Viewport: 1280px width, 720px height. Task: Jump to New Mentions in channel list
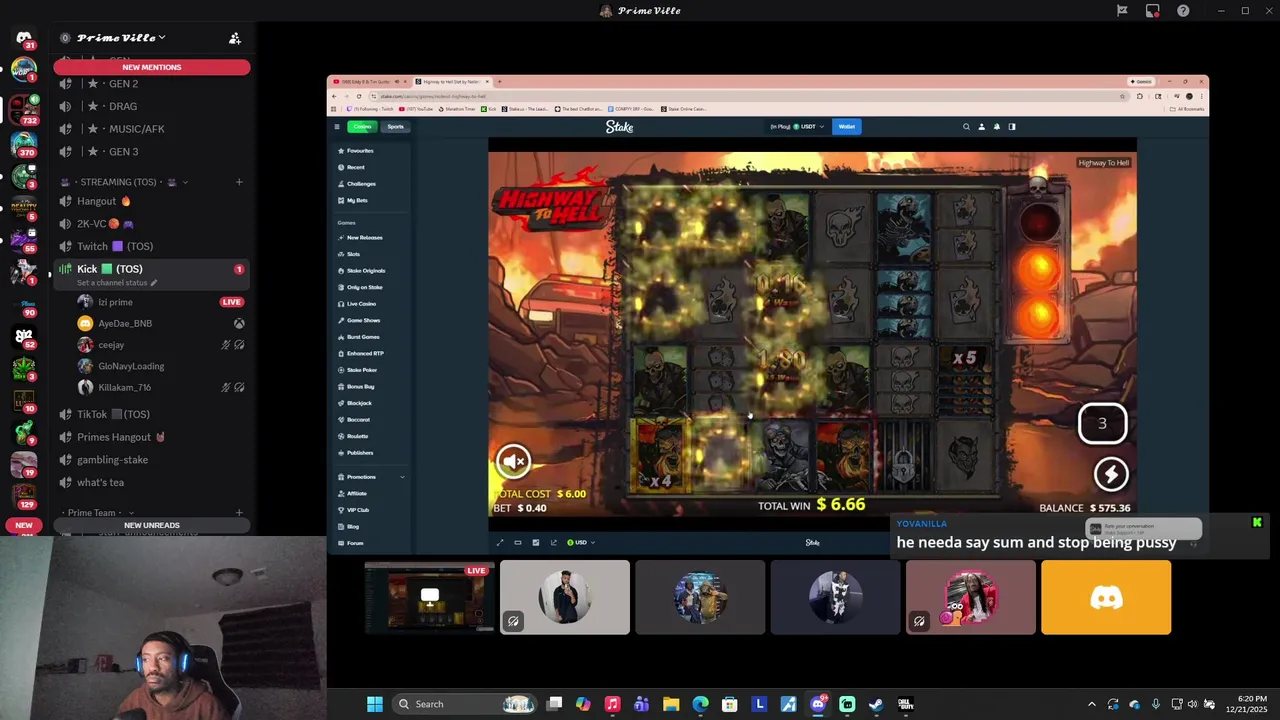click(x=152, y=67)
